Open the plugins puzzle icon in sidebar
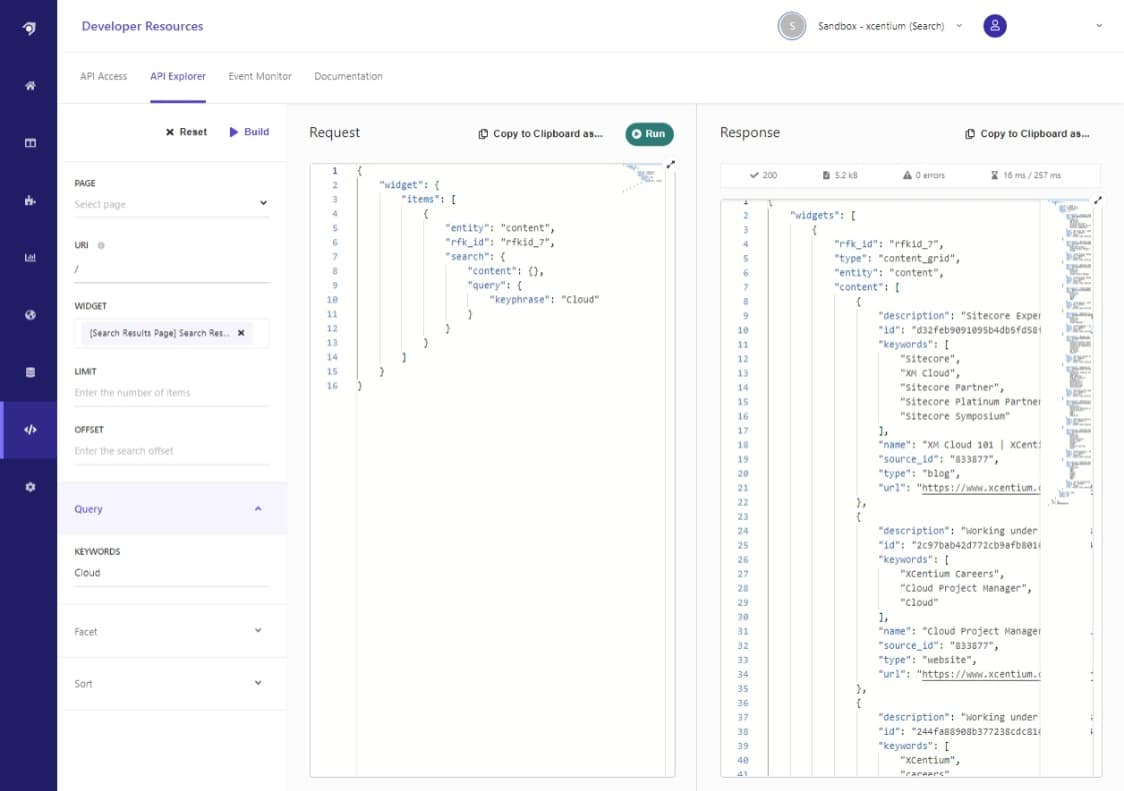The image size is (1124, 791). 30,200
